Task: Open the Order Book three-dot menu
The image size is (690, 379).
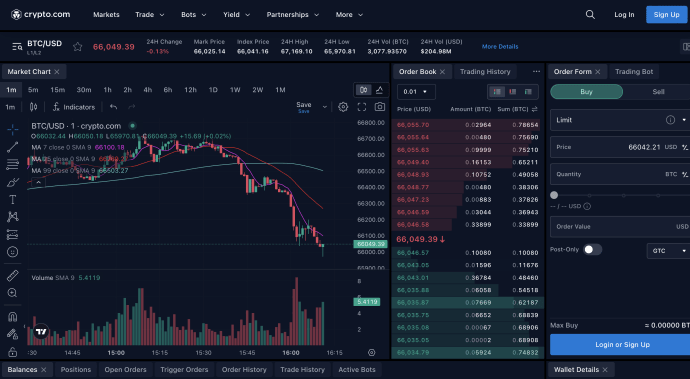Action: tap(536, 72)
